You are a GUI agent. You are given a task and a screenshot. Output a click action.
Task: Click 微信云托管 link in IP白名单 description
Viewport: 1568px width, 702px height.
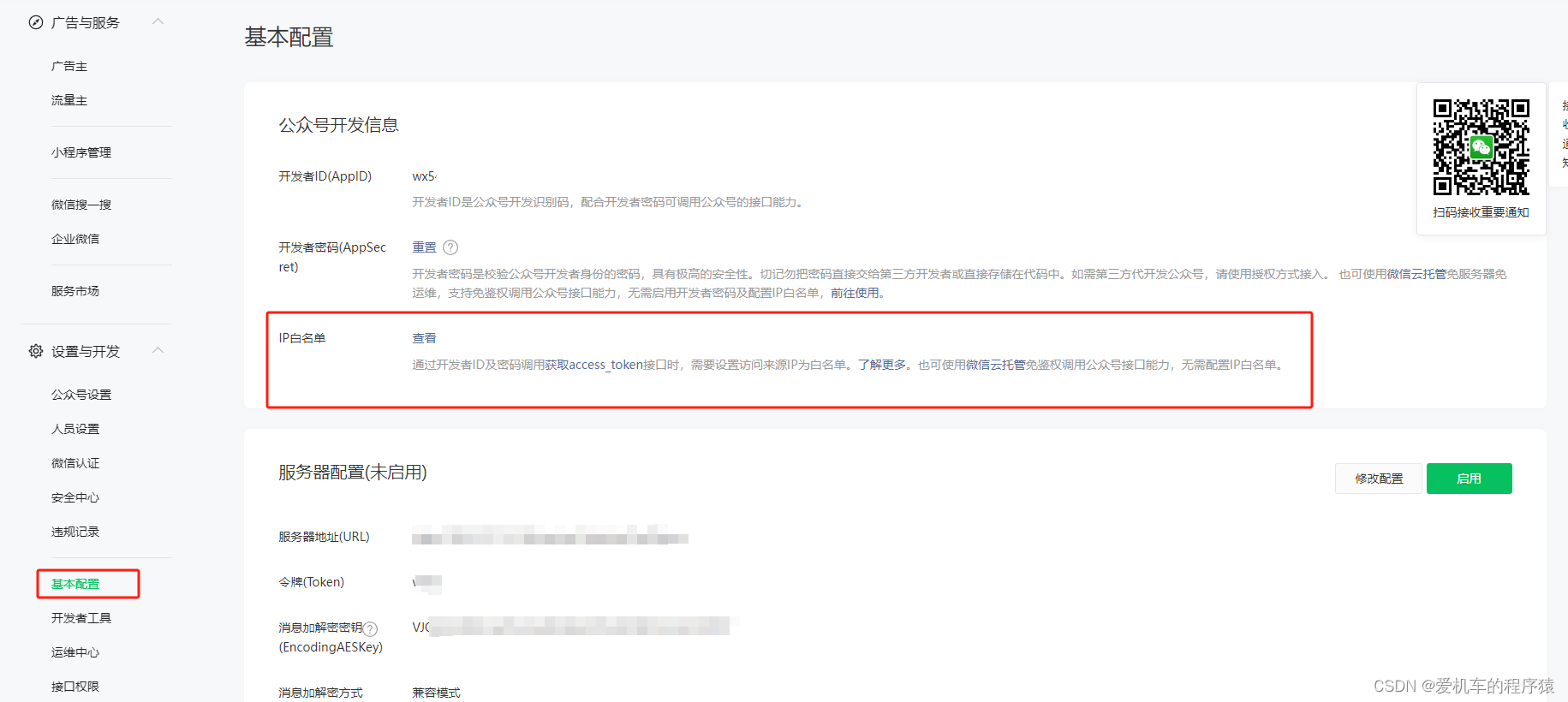point(996,365)
